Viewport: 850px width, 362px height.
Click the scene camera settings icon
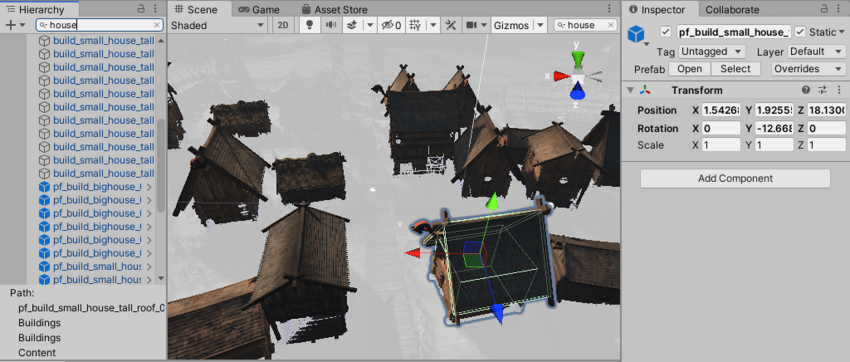pos(471,25)
